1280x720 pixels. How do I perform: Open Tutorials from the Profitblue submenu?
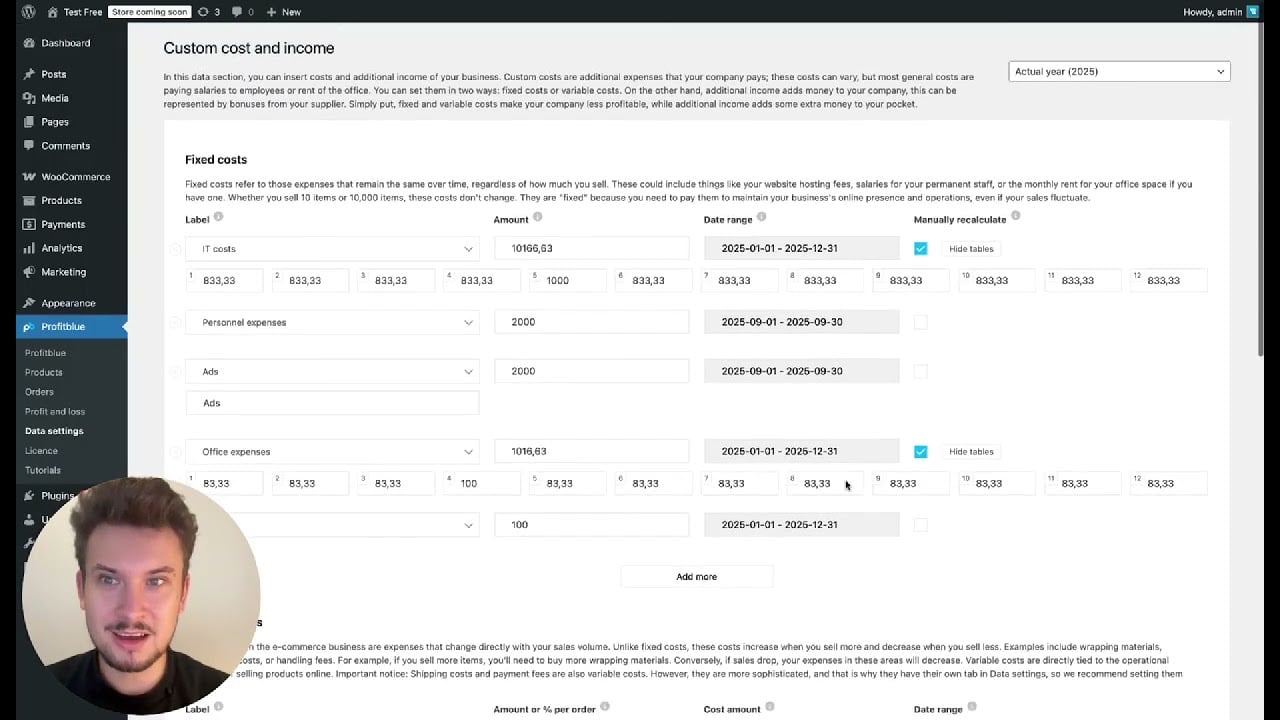[44, 470]
